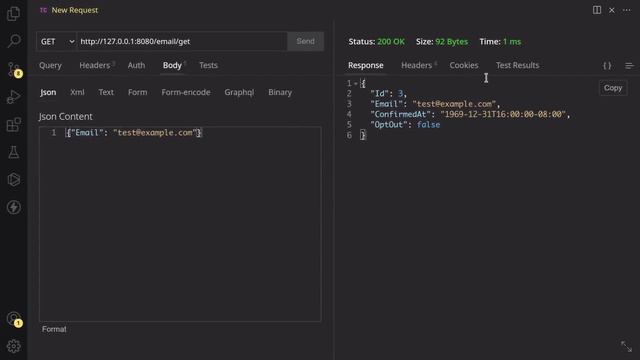Click the New Request tab title
The image size is (640, 360).
tap(75, 10)
